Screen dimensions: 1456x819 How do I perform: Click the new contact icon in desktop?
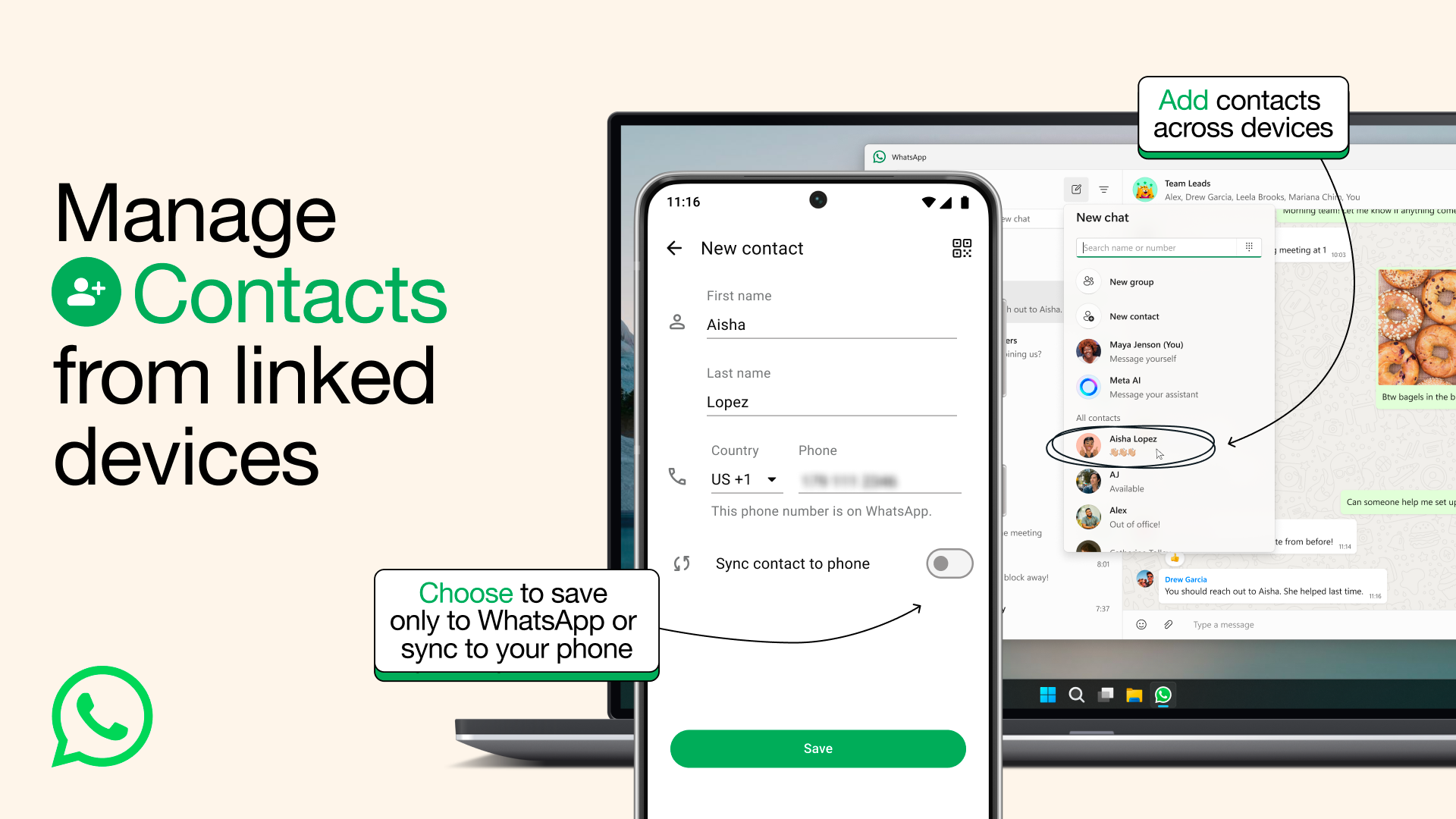[x=1089, y=316]
